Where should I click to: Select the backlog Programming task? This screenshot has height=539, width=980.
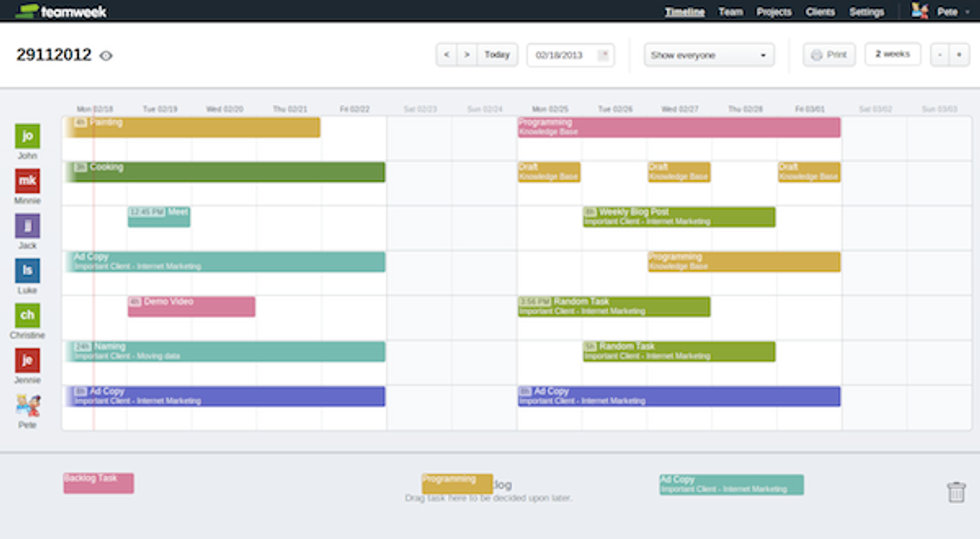[457, 483]
